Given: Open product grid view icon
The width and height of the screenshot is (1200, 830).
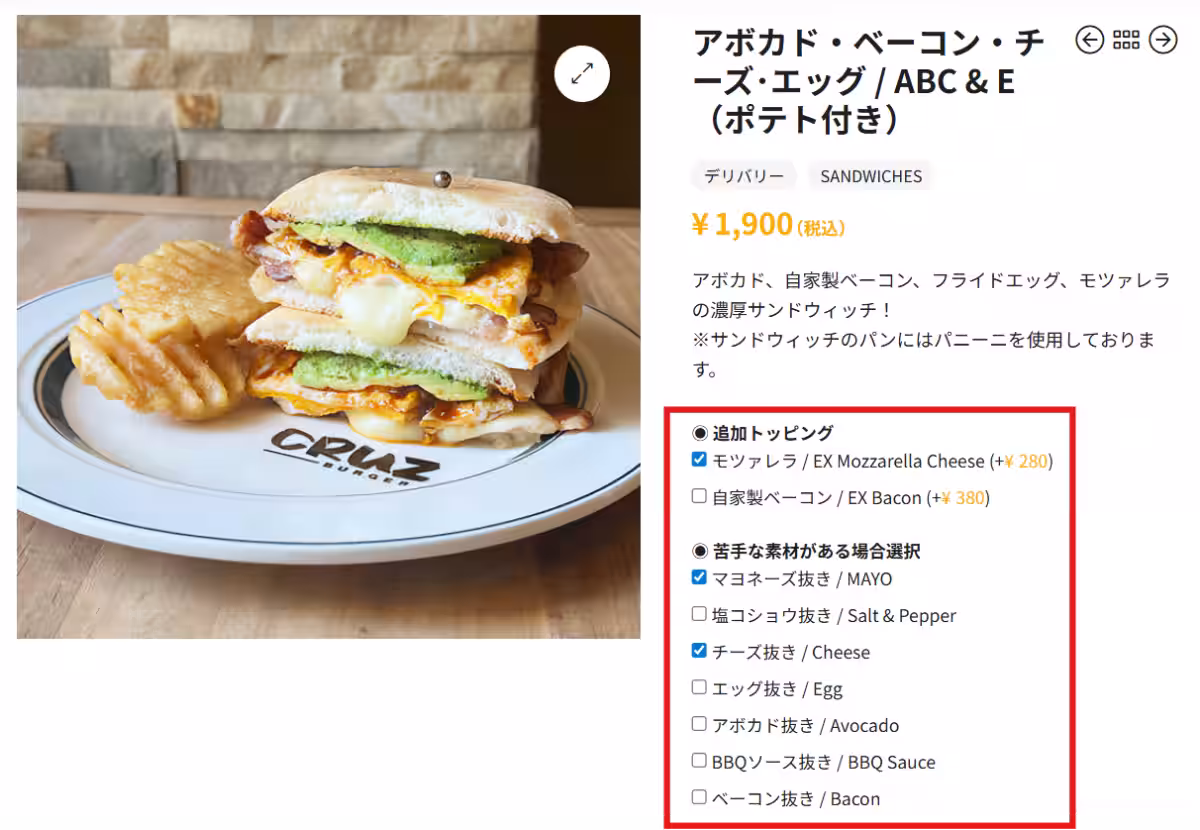Looking at the screenshot, I should (x=1126, y=40).
